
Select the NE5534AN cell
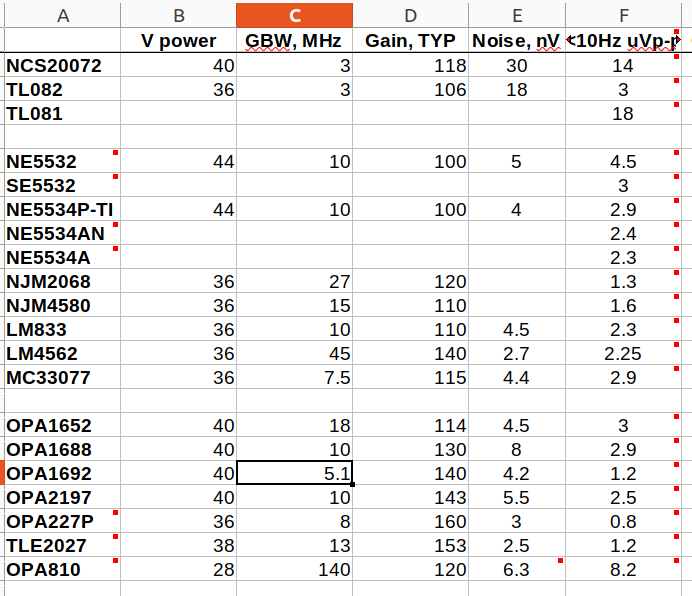click(x=63, y=233)
